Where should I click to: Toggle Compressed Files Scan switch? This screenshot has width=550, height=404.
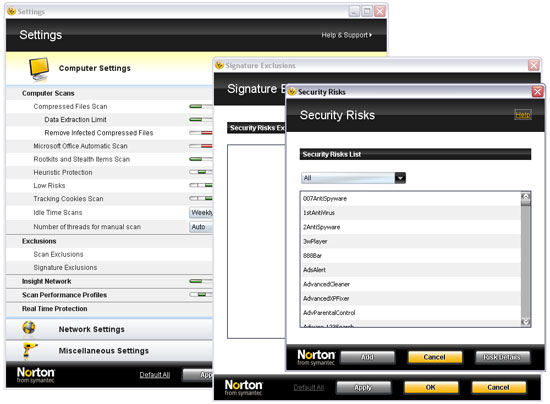[201, 106]
